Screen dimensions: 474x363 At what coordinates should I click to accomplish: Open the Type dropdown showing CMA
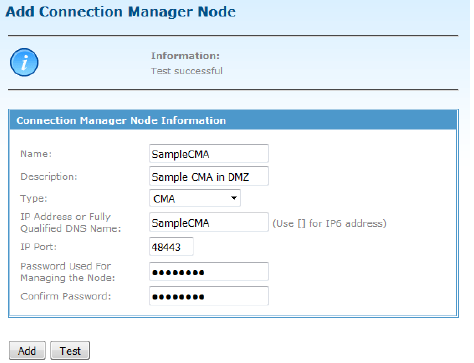tap(195, 198)
